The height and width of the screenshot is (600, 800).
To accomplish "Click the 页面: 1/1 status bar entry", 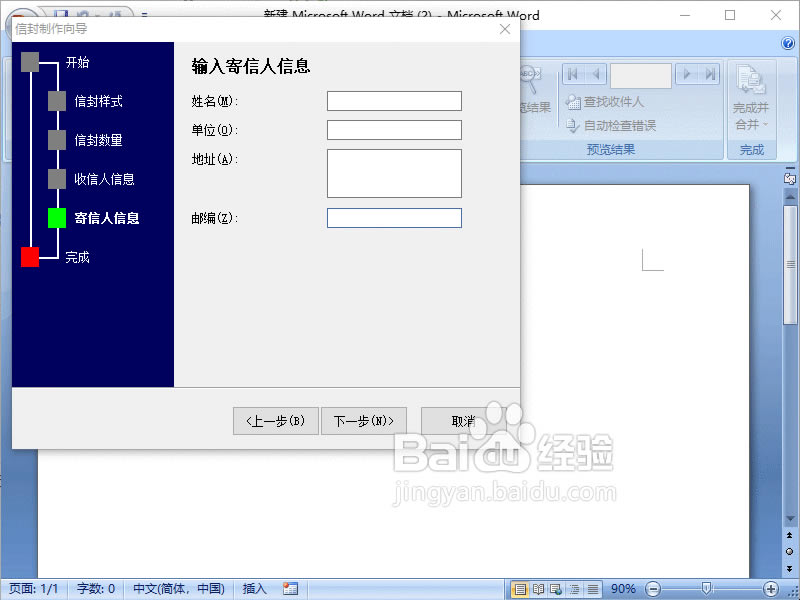I will click(34, 589).
